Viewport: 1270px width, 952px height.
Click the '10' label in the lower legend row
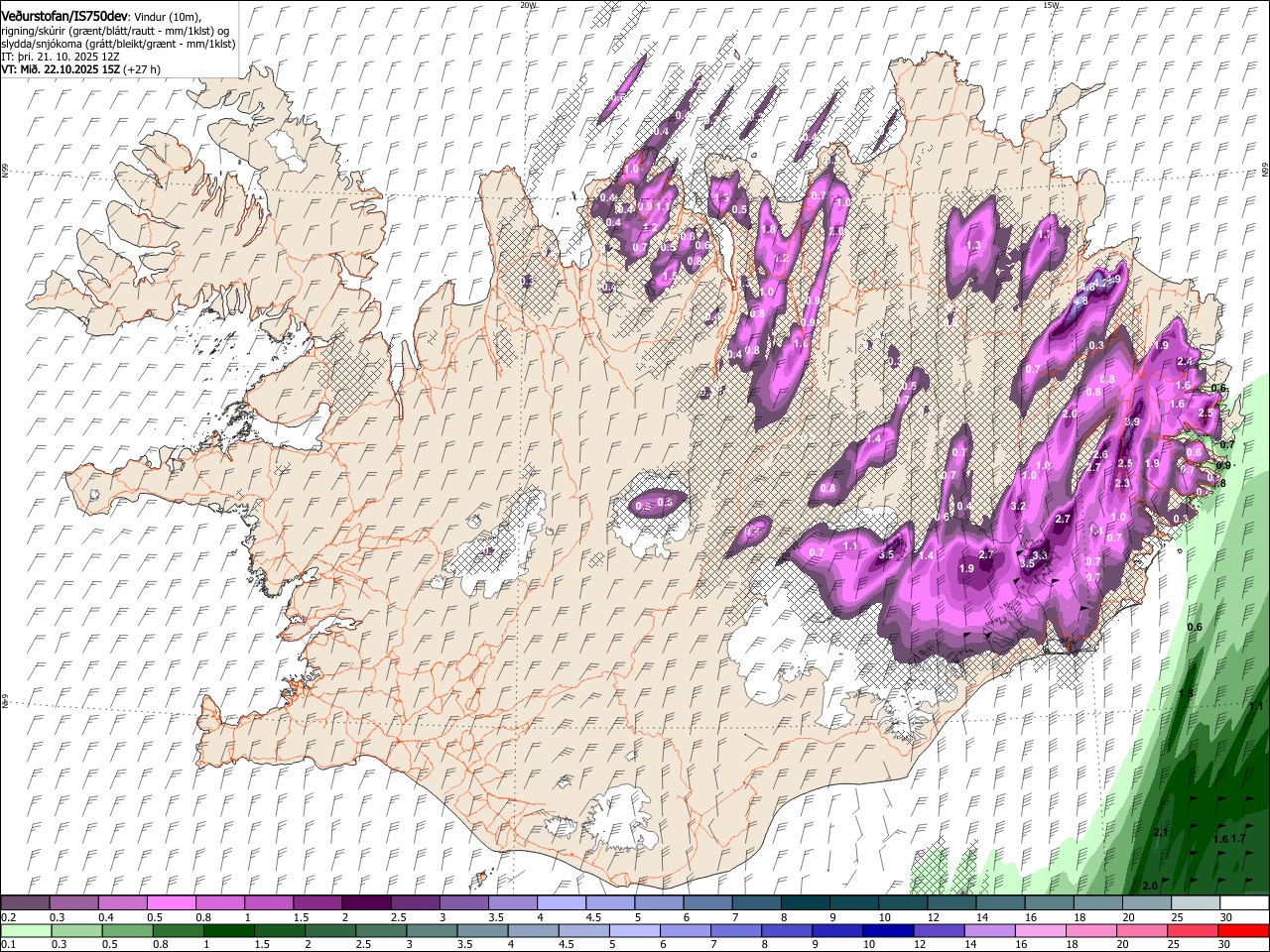(868, 944)
